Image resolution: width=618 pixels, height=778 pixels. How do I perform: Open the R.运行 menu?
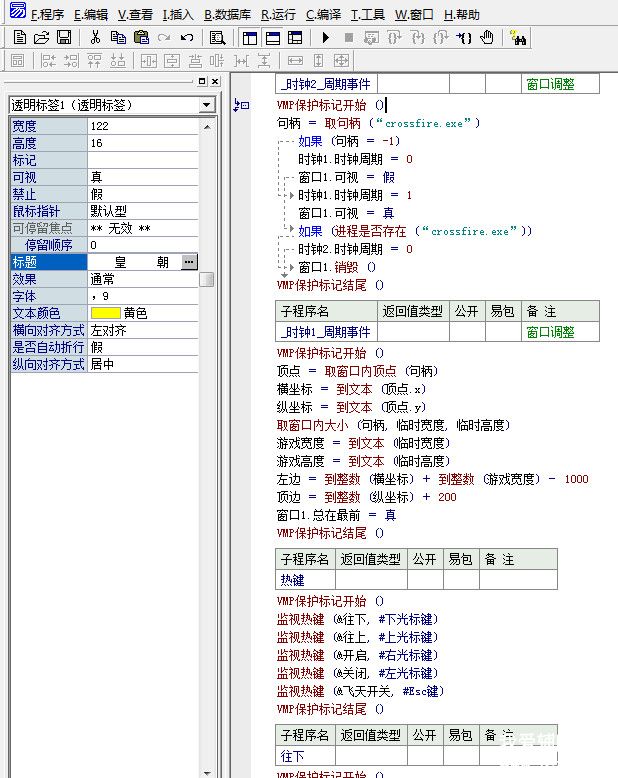(280, 15)
